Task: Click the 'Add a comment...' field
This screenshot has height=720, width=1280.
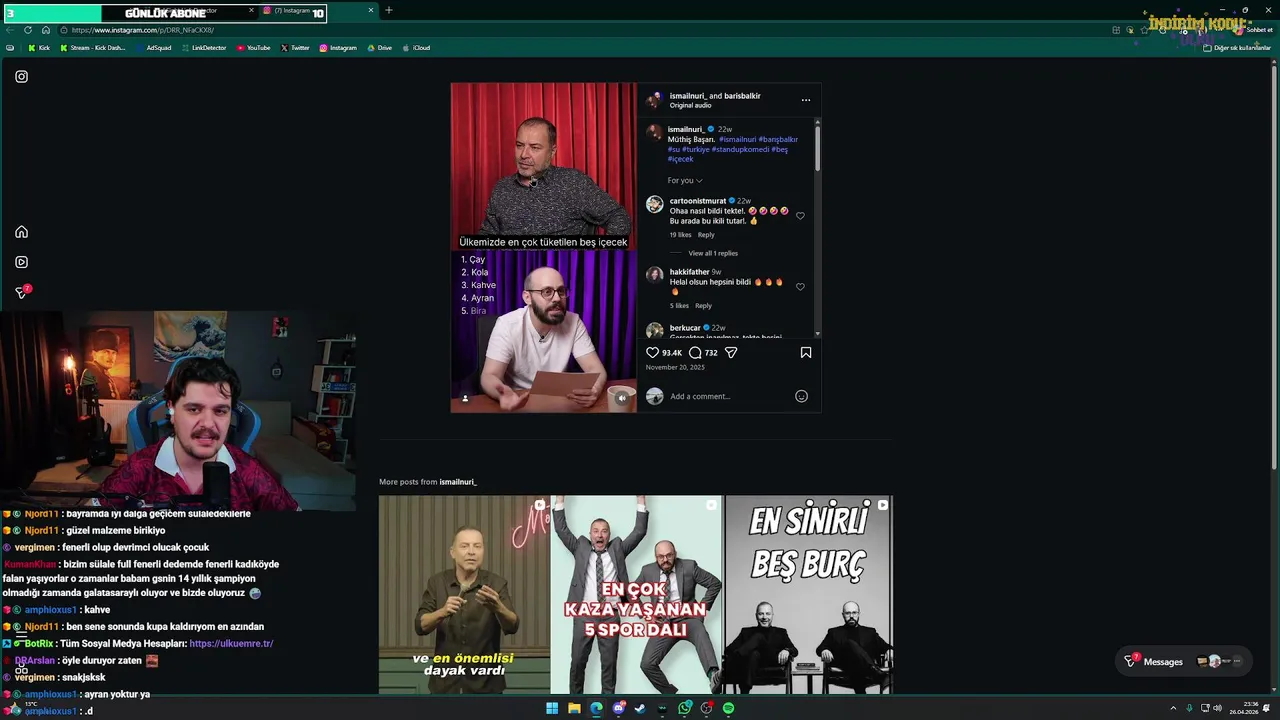Action: pyautogui.click(x=729, y=396)
